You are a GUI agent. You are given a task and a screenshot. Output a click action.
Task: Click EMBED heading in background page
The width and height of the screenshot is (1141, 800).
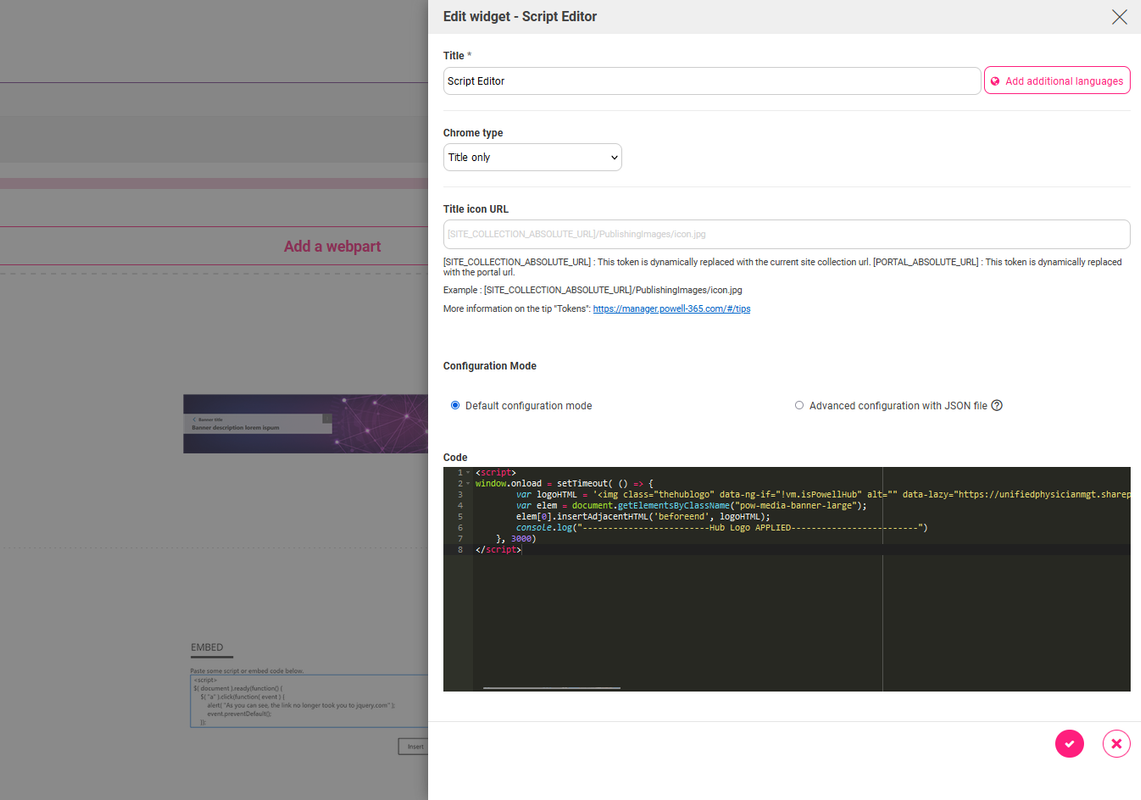(207, 647)
